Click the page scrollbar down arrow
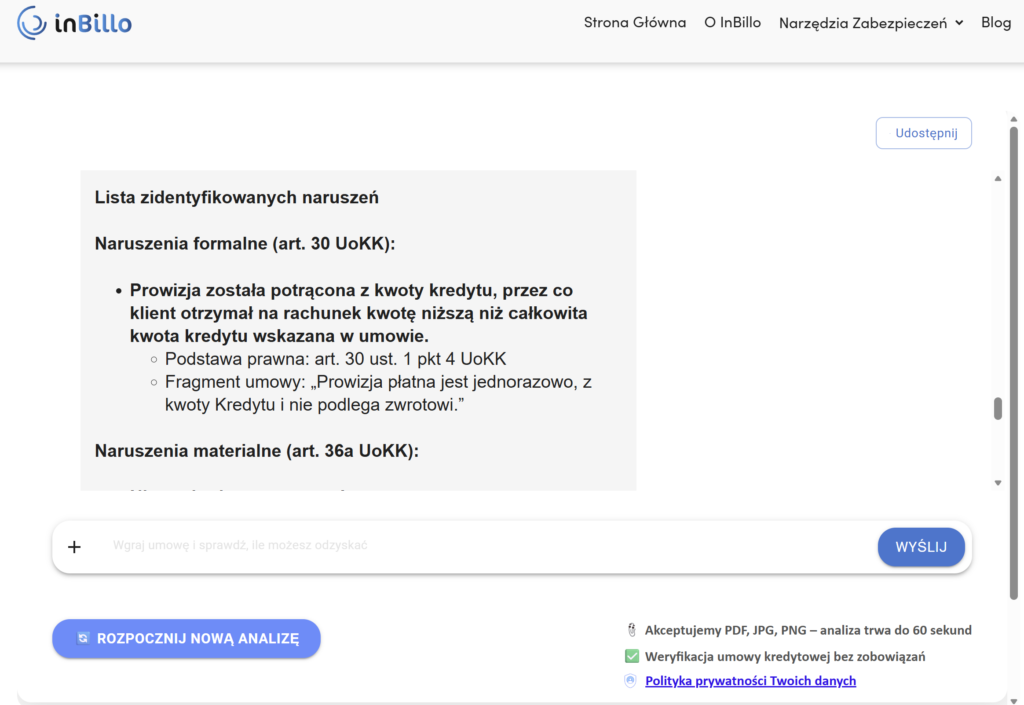1024x705 pixels. point(1014,701)
